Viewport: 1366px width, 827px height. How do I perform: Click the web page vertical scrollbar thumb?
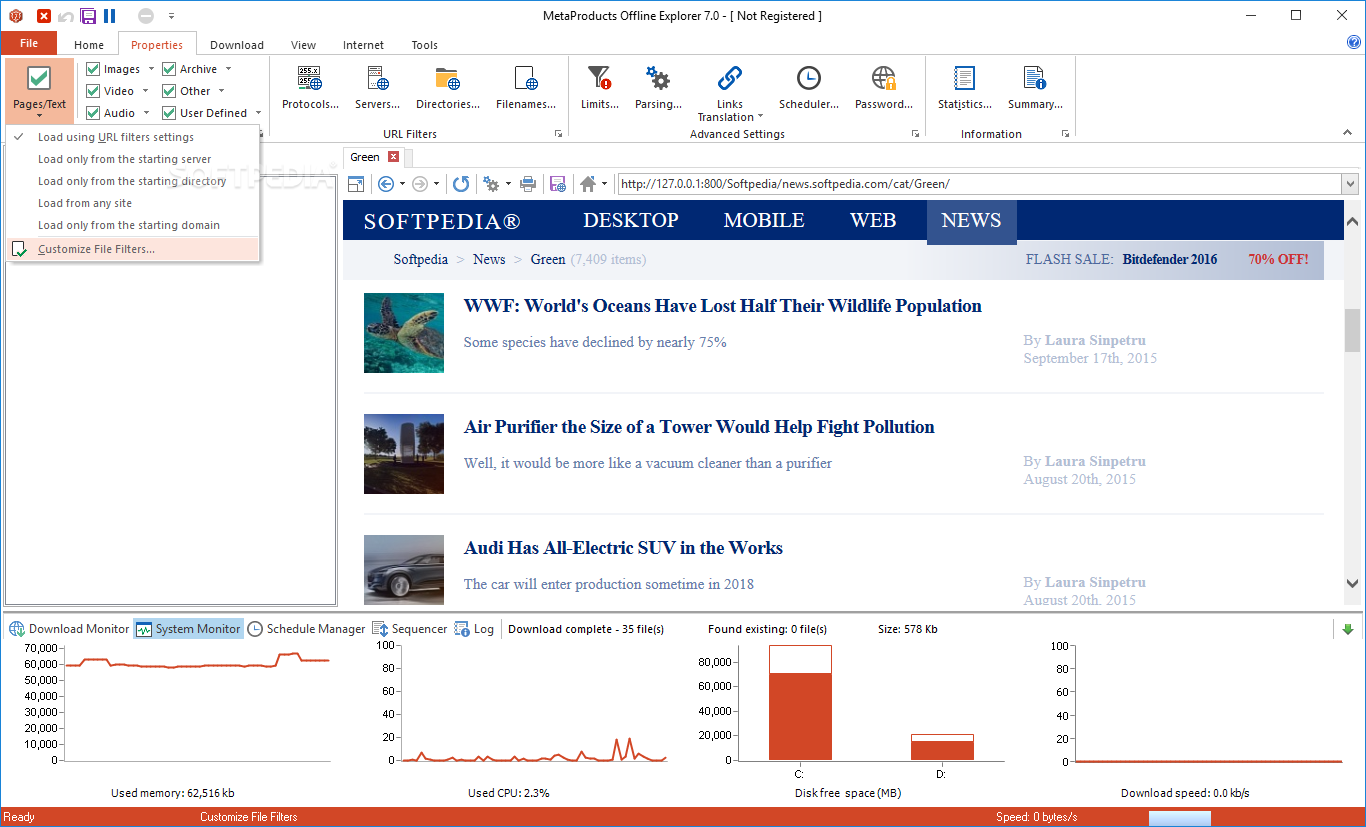click(x=1352, y=330)
